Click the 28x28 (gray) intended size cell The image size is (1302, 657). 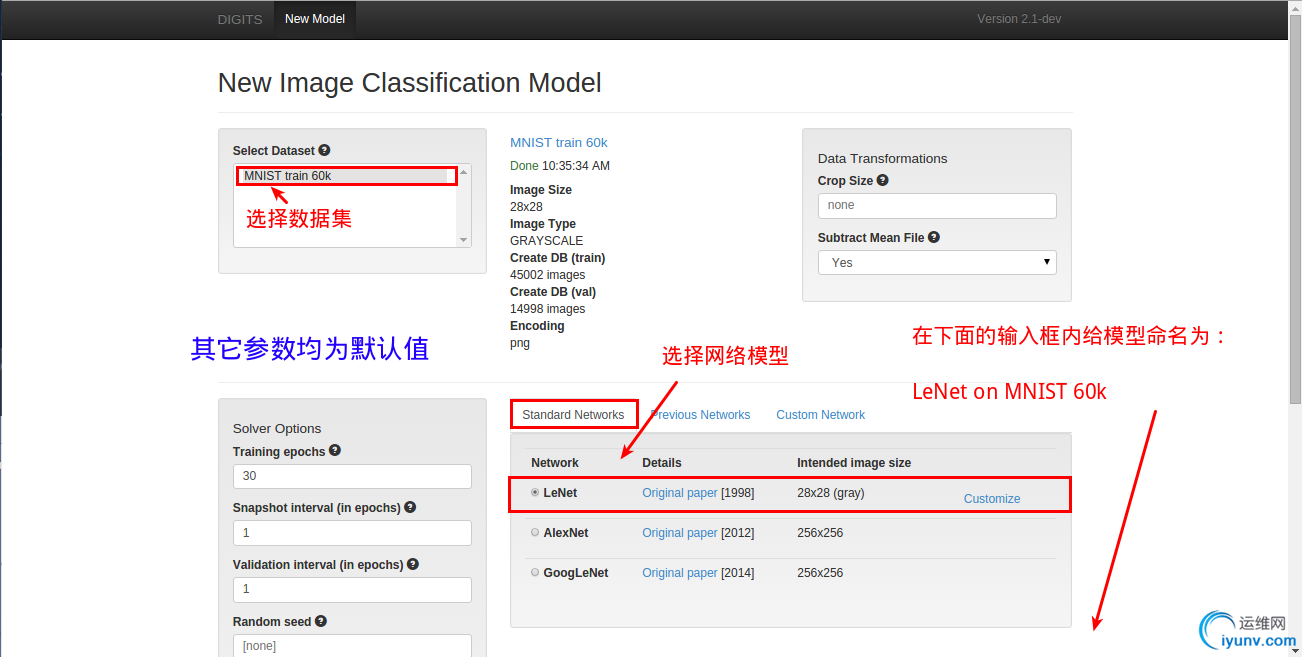(x=831, y=493)
